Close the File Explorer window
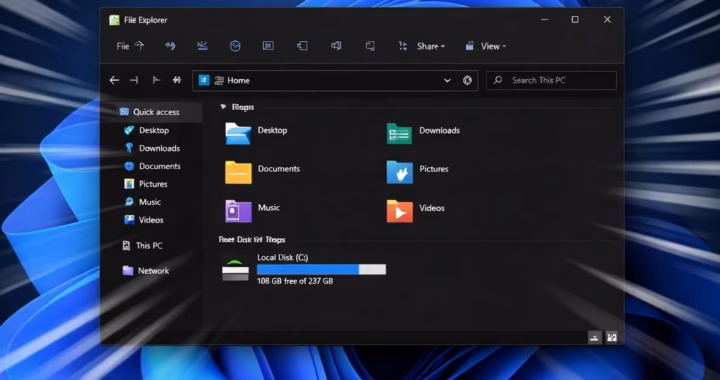This screenshot has width=720, height=380. pyautogui.click(x=607, y=20)
